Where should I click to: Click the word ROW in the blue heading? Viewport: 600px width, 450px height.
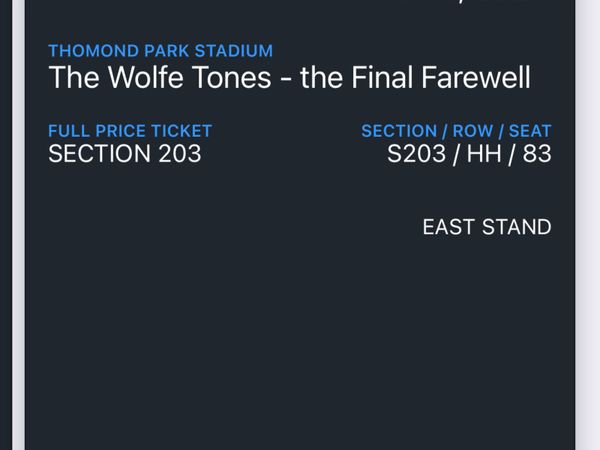(x=473, y=131)
